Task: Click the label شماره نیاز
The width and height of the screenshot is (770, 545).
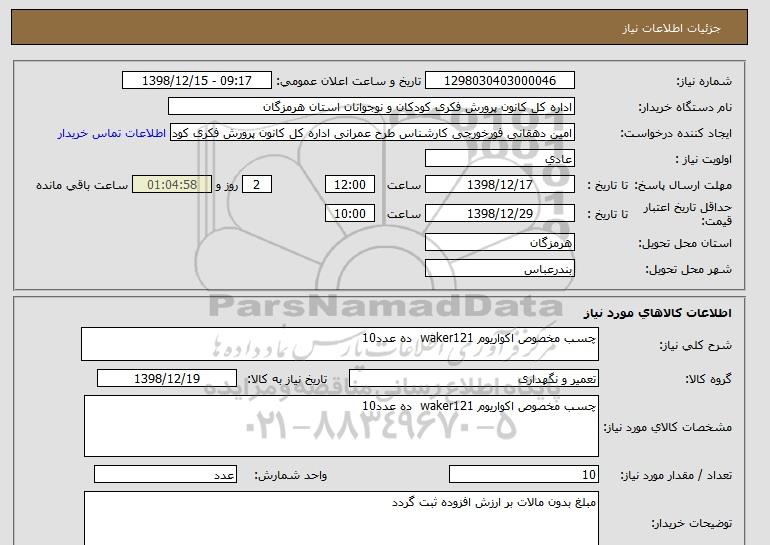Action: 704,81
